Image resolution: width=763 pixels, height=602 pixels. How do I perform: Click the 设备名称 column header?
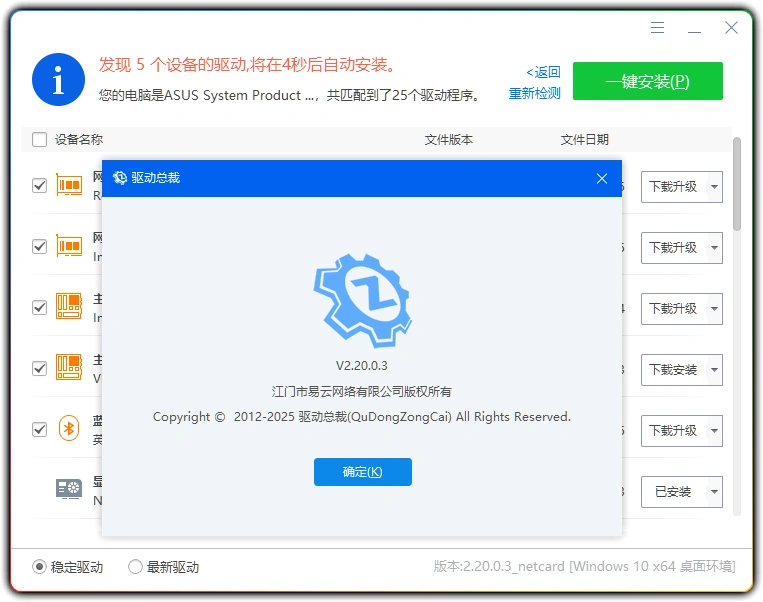tap(79, 140)
